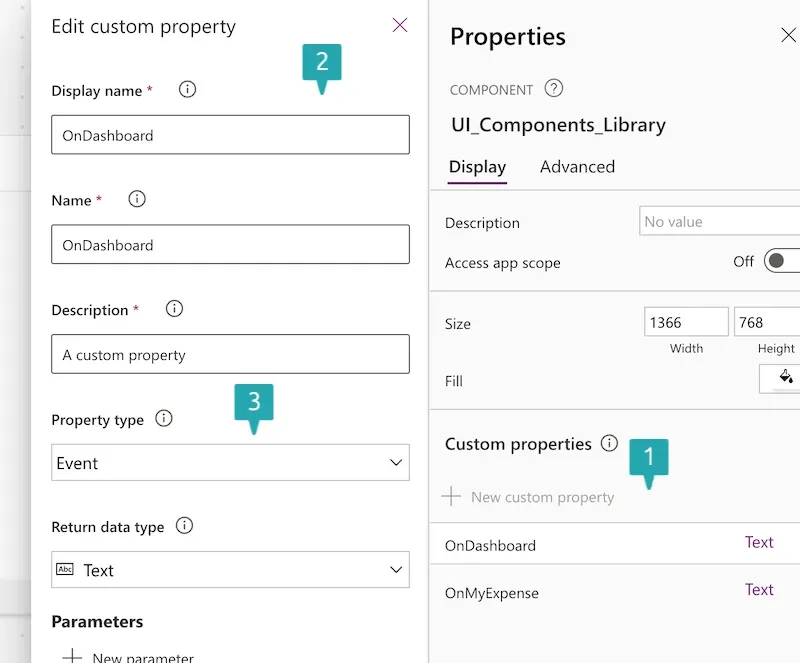800x663 pixels.
Task: Click the Abc text type icon
Action: (65, 569)
